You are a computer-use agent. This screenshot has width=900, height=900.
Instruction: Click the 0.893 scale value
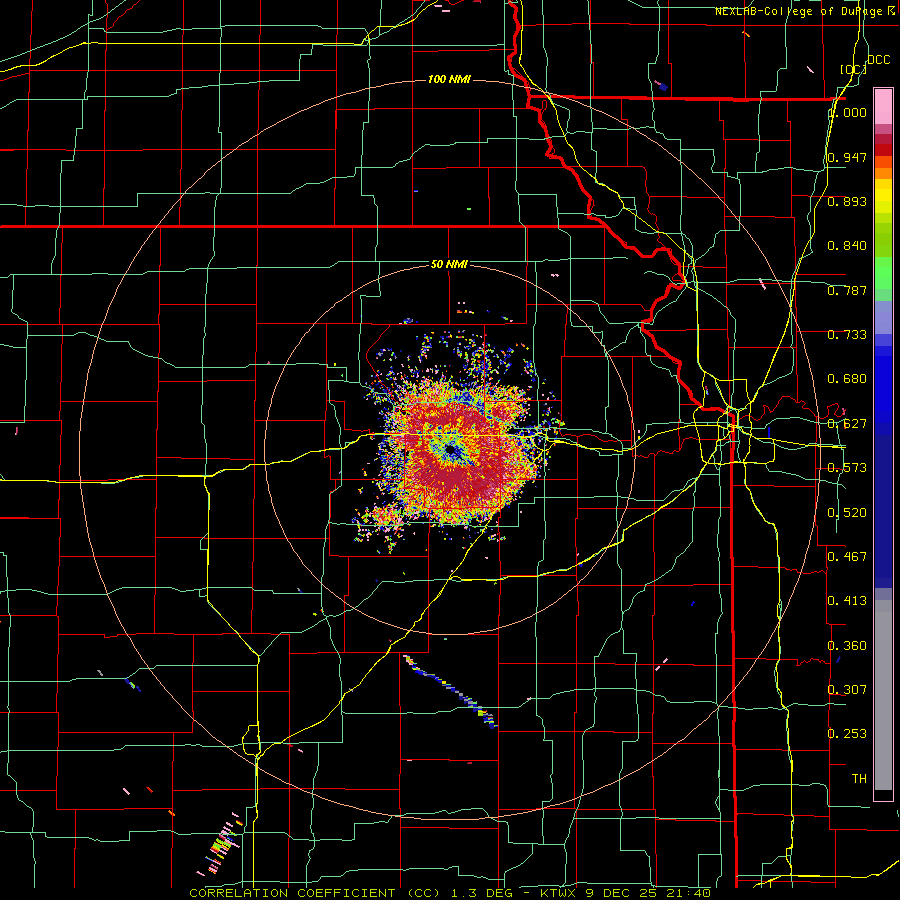pyautogui.click(x=847, y=201)
